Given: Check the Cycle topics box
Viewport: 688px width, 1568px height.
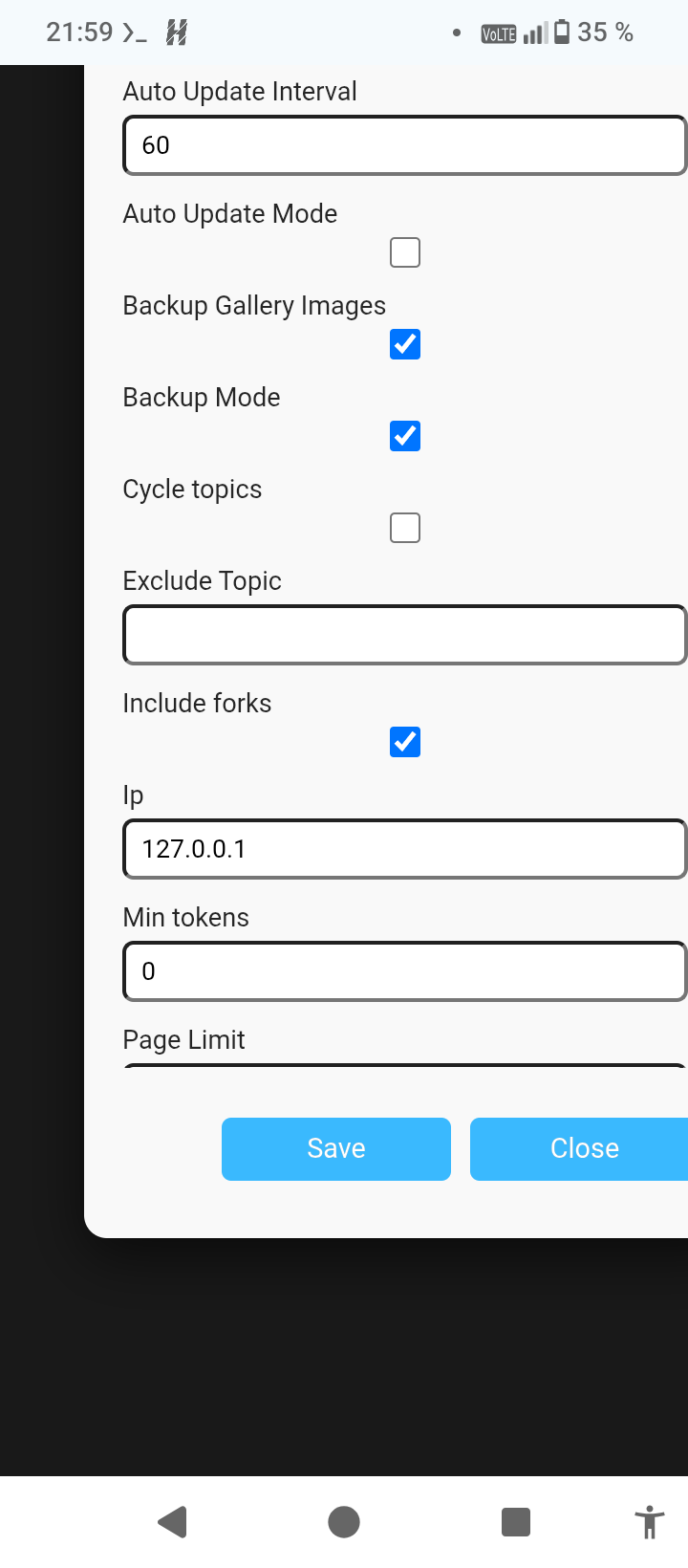Looking at the screenshot, I should [405, 528].
